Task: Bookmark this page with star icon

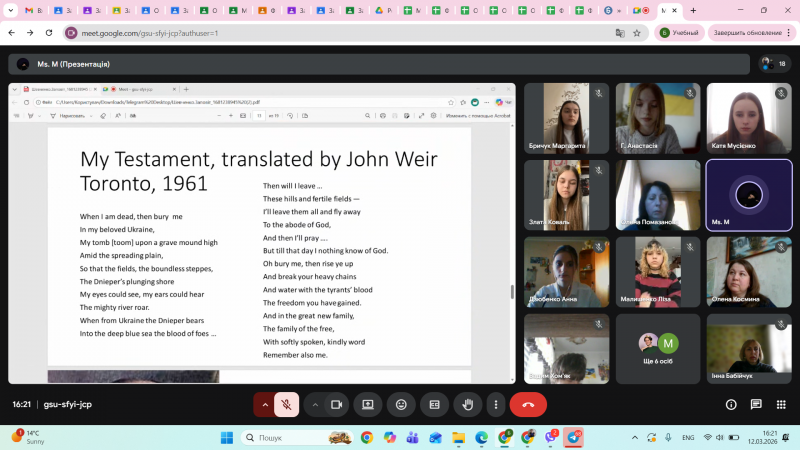Action: click(636, 33)
